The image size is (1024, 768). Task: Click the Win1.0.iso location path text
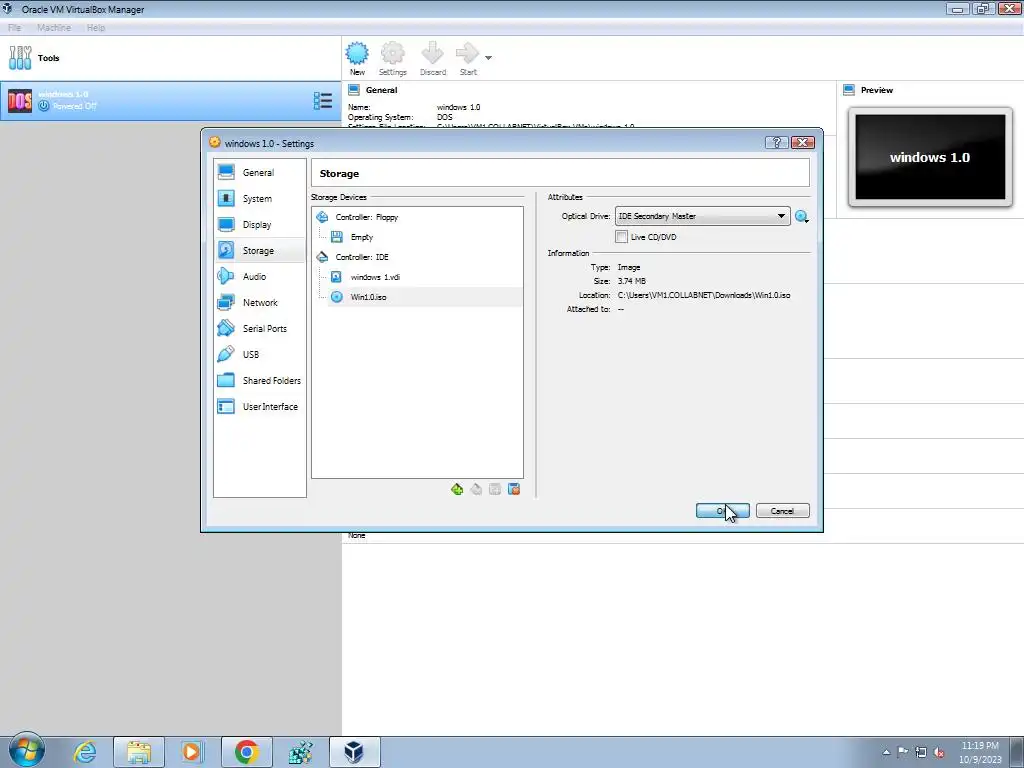(x=704, y=295)
